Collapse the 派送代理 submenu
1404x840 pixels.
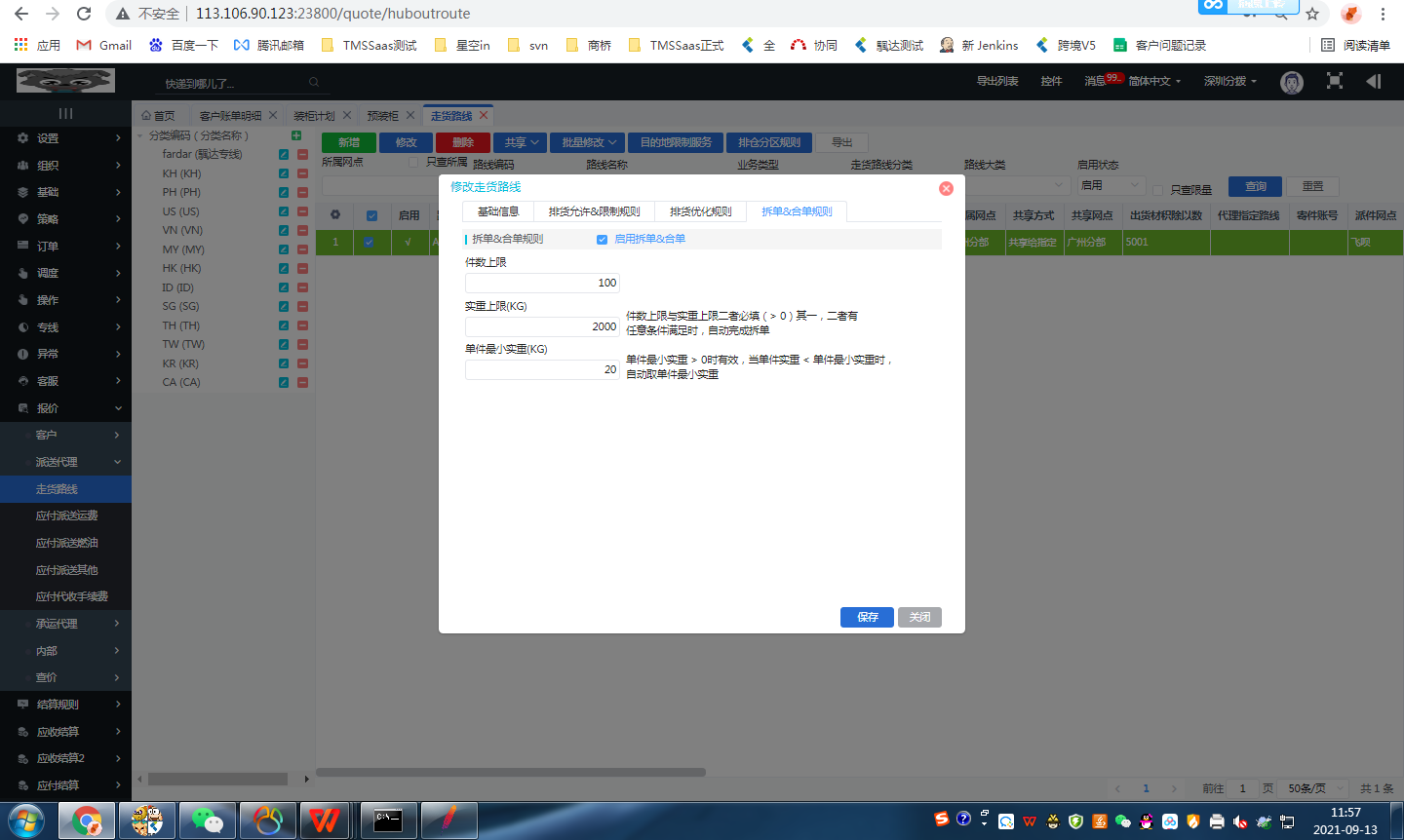pos(65,462)
